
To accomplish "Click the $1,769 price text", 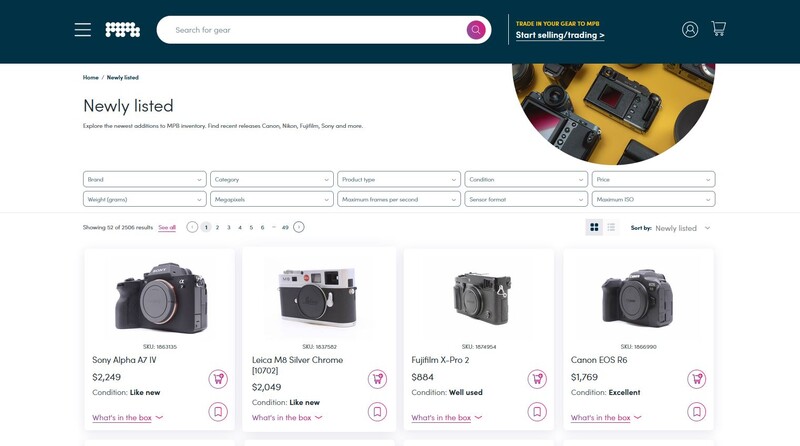I will click(x=584, y=377).
